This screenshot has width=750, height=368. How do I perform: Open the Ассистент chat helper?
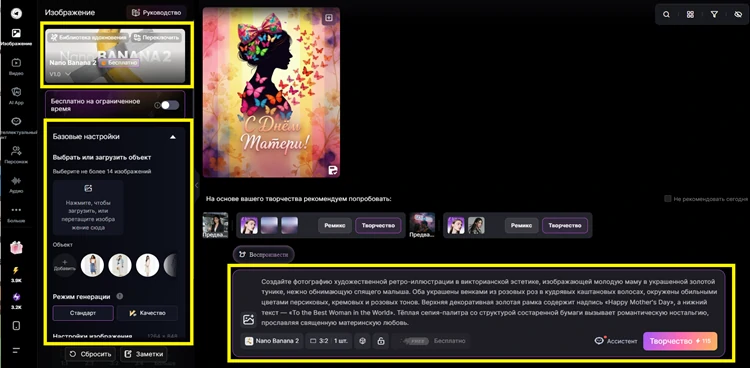pos(616,341)
